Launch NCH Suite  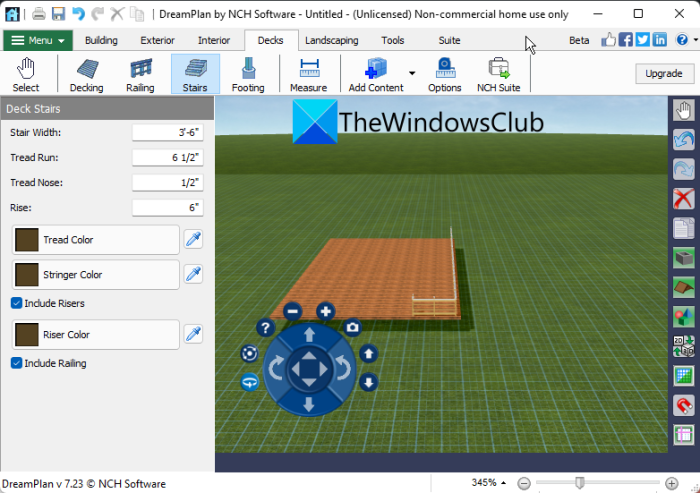pyautogui.click(x=499, y=74)
